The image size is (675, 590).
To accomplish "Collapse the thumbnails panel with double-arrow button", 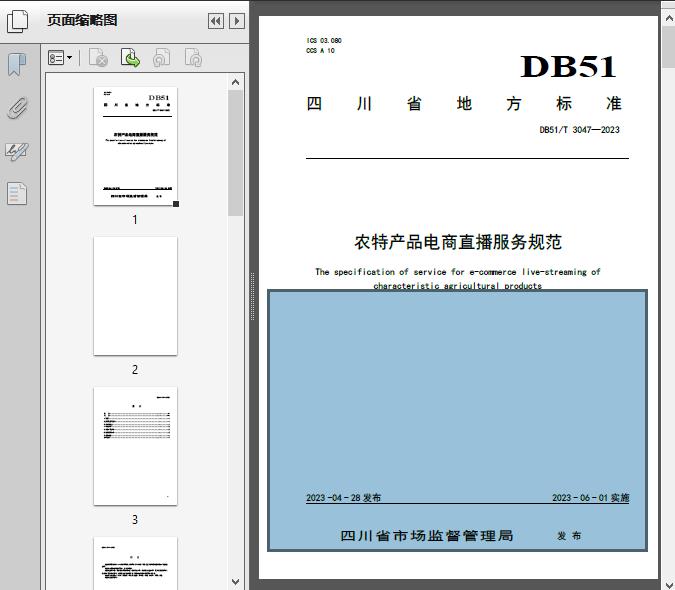I will [x=216, y=21].
